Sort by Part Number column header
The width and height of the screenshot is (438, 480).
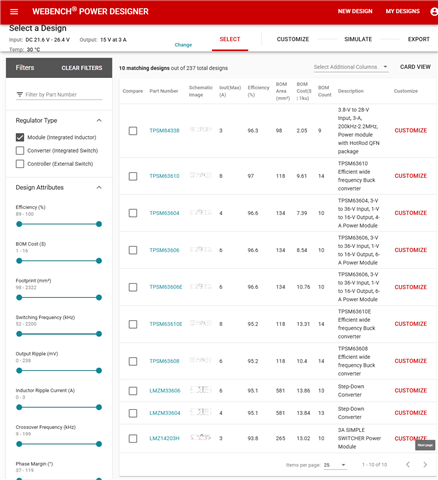[x=164, y=91]
